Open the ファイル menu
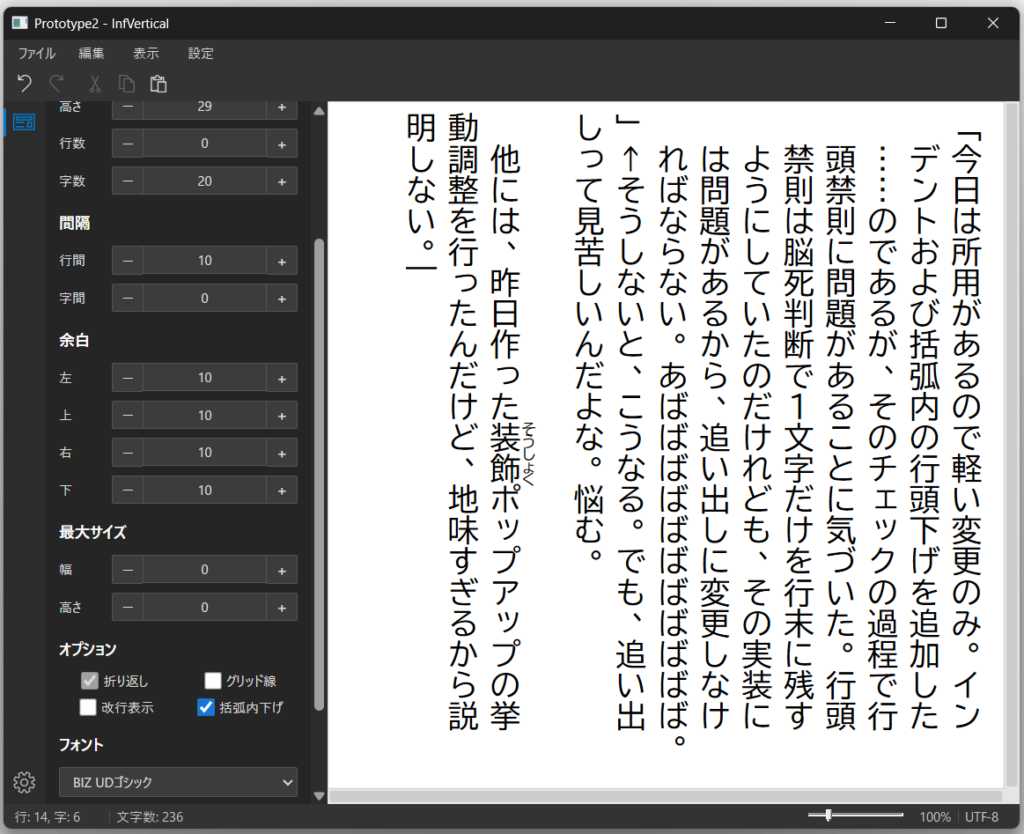This screenshot has width=1024, height=834. tap(37, 53)
